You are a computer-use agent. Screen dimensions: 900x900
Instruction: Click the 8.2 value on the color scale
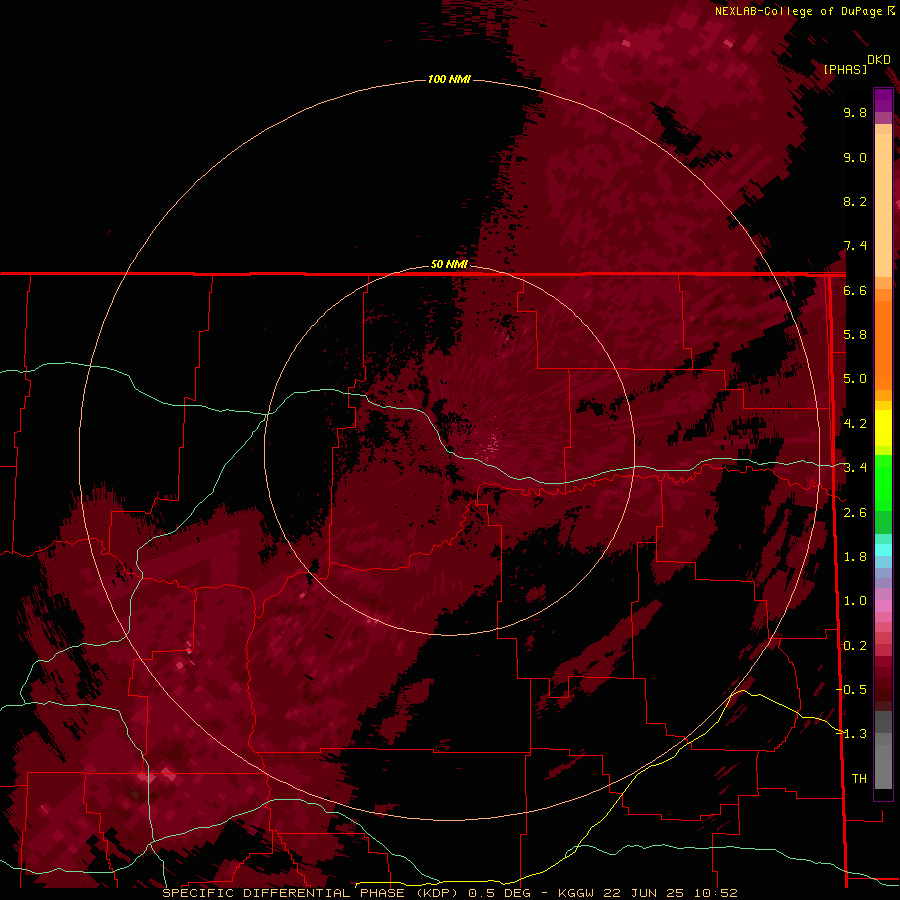[855, 201]
